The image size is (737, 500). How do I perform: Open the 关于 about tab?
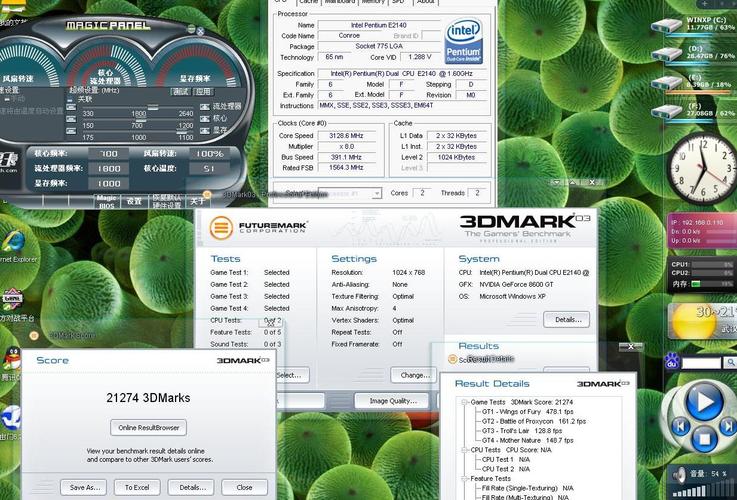click(197, 201)
